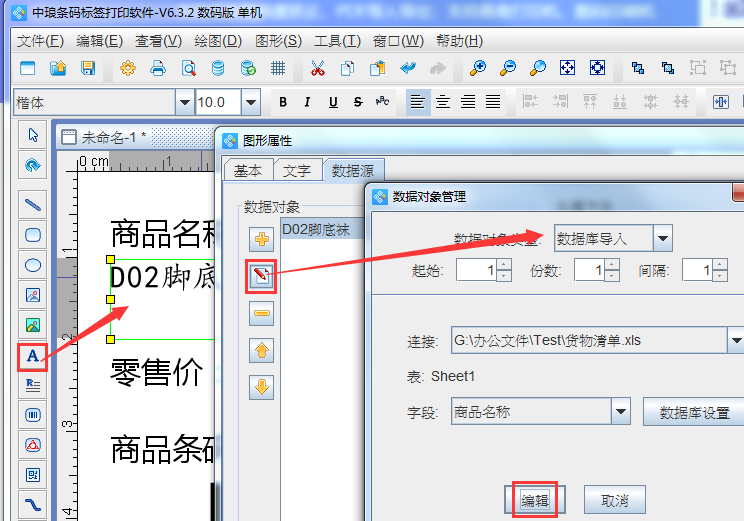Toggle underline text formatting
The height and width of the screenshot is (521, 744).
(332, 102)
